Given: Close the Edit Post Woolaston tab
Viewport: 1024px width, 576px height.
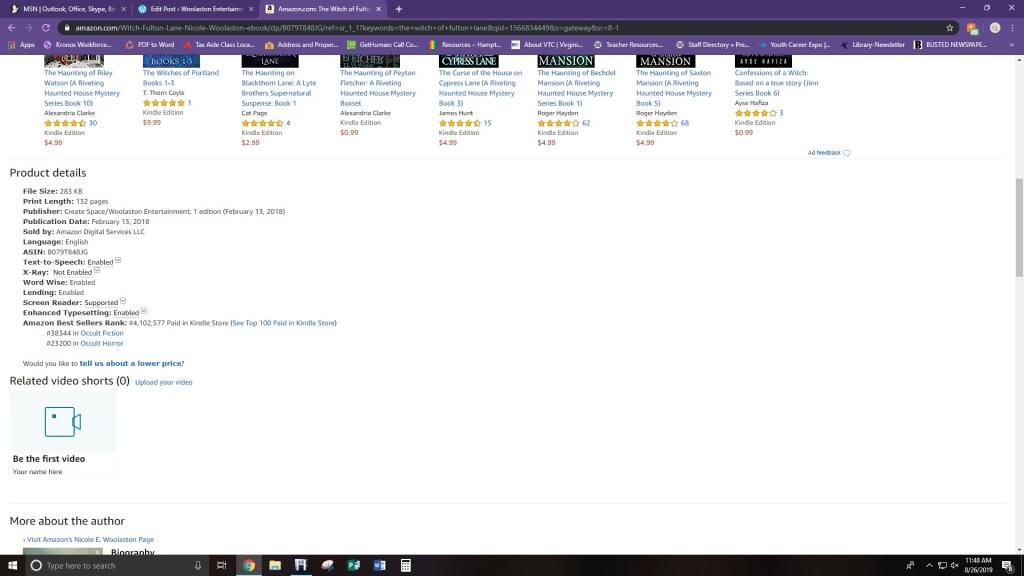Looking at the screenshot, I should (251, 9).
